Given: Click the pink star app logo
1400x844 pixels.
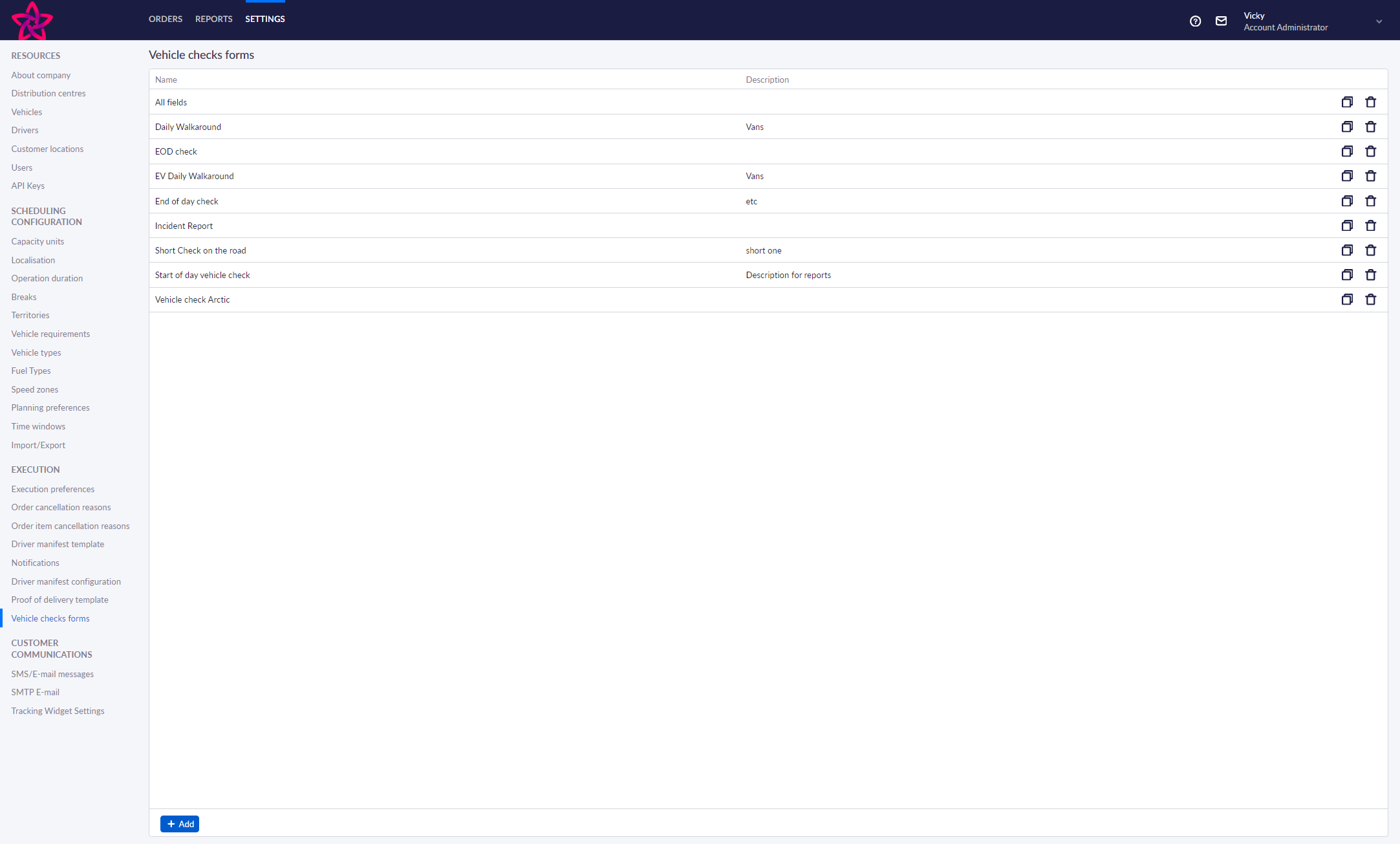Looking at the screenshot, I should click(x=32, y=21).
